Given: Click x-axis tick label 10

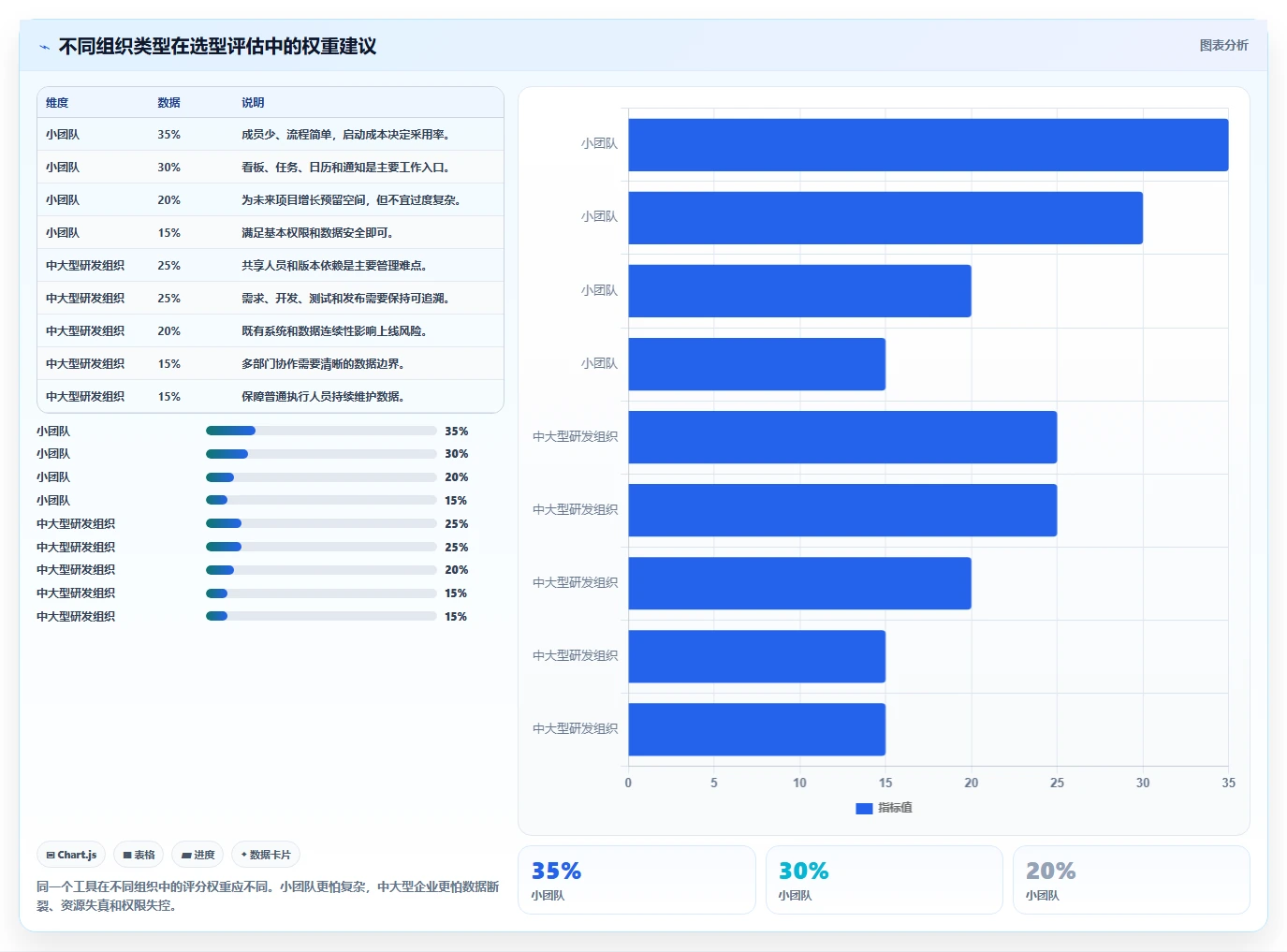Looking at the screenshot, I should click(799, 783).
